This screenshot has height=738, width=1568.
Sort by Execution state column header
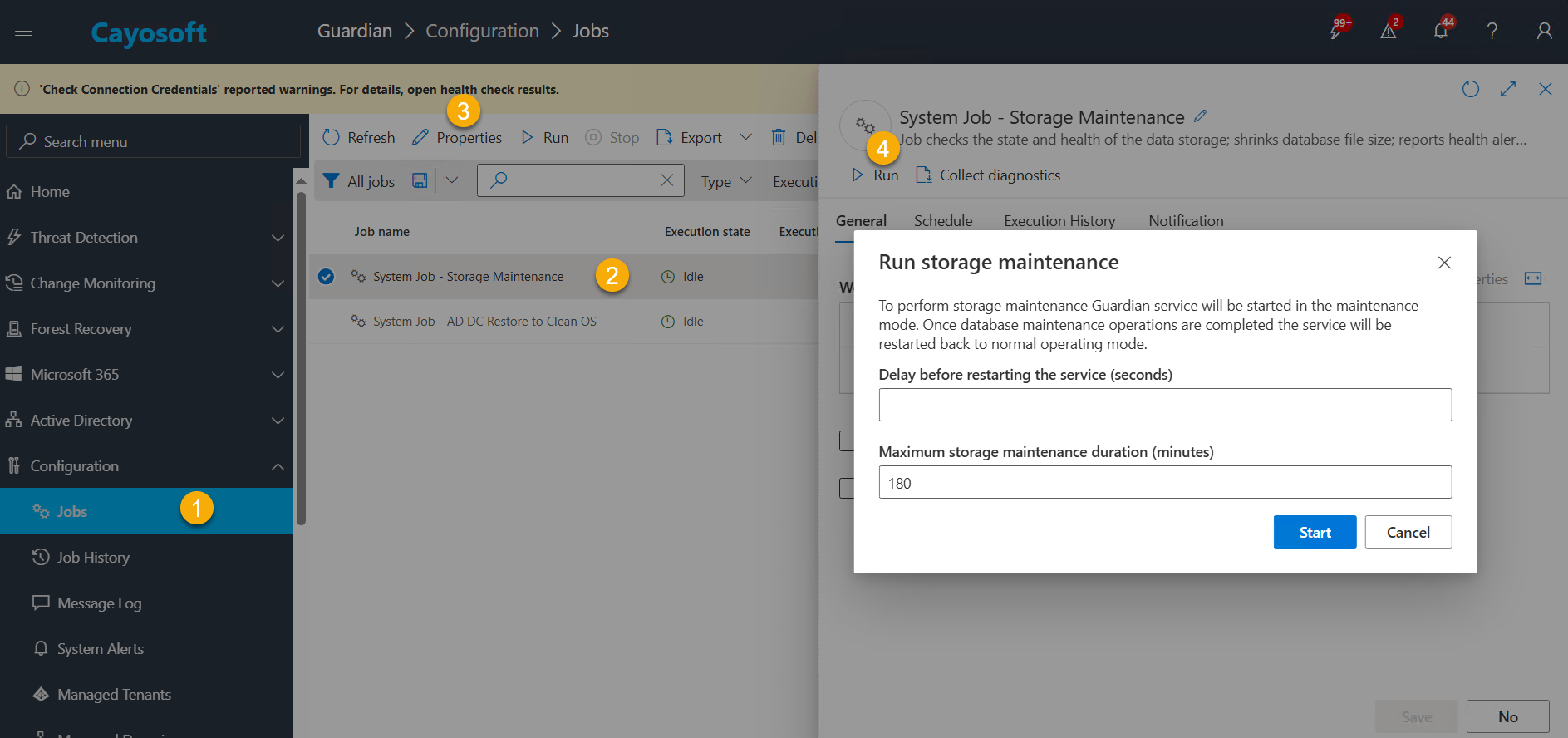[x=707, y=232]
